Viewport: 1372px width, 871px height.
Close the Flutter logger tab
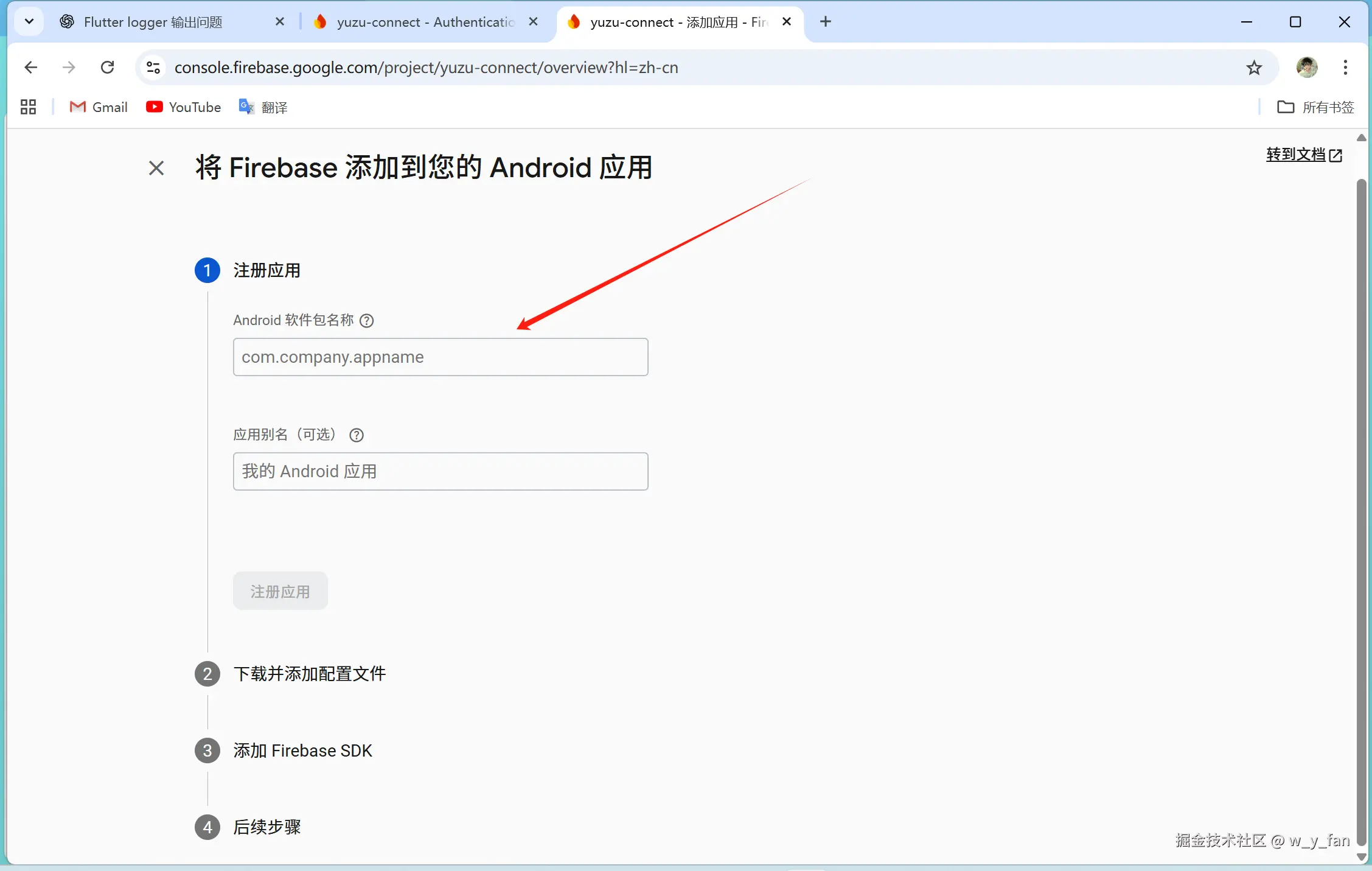pos(280,22)
